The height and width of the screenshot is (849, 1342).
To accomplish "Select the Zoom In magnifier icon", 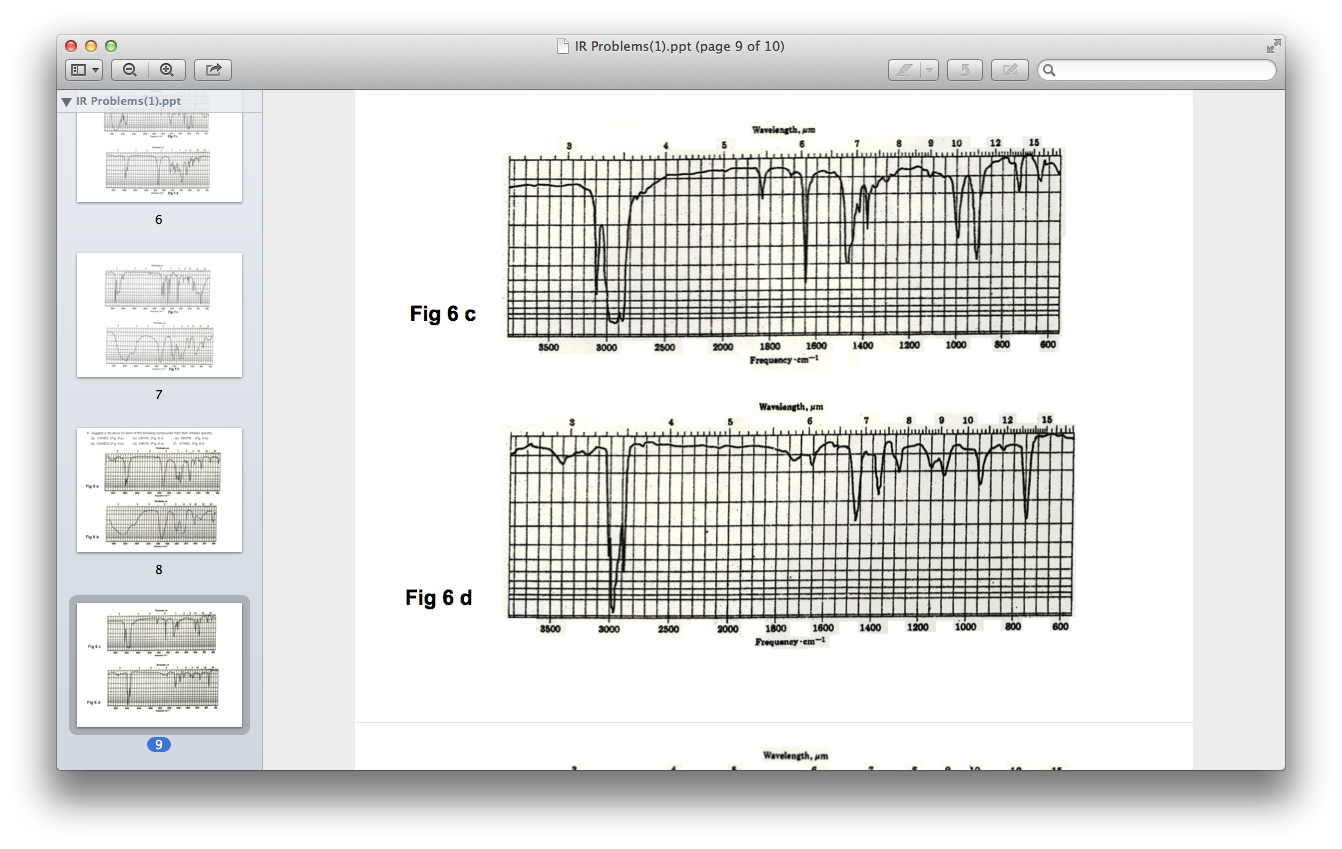I will [x=166, y=69].
